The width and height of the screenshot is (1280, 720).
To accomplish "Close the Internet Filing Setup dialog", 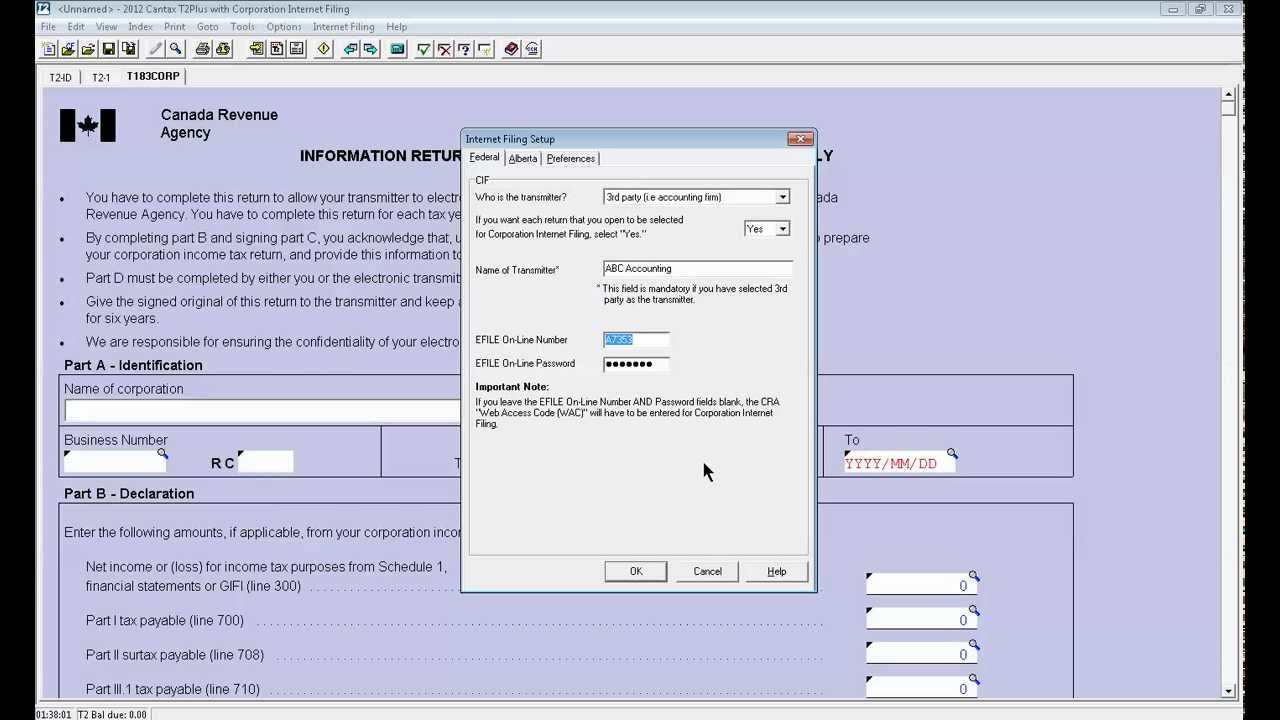I will [801, 139].
